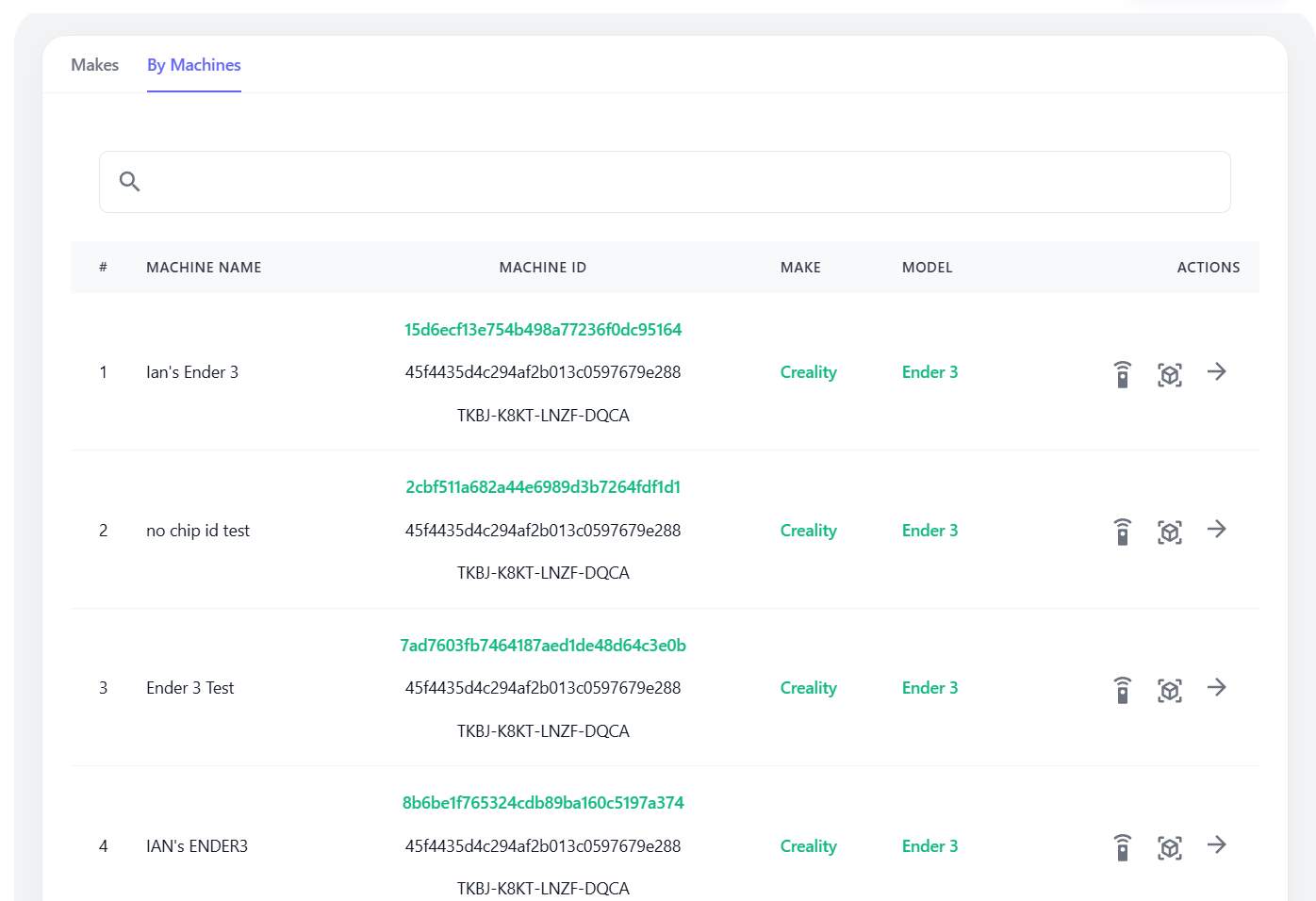This screenshot has height=901, width=1316.
Task: Click arrow to open Ian's Ender 3 details
Action: coord(1217,371)
